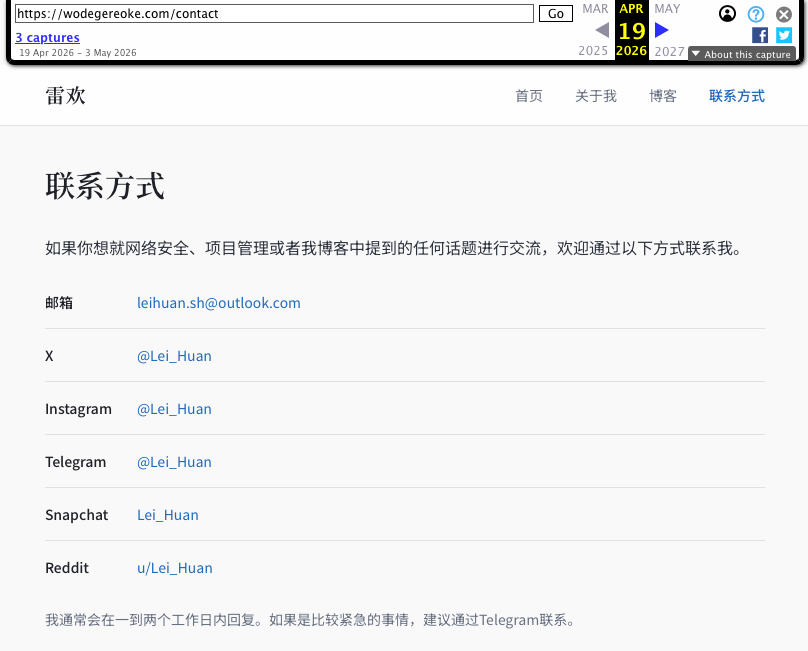Screen dimensions: 808x651
Task: Open the 首页 navigation tab
Action: [x=529, y=96]
